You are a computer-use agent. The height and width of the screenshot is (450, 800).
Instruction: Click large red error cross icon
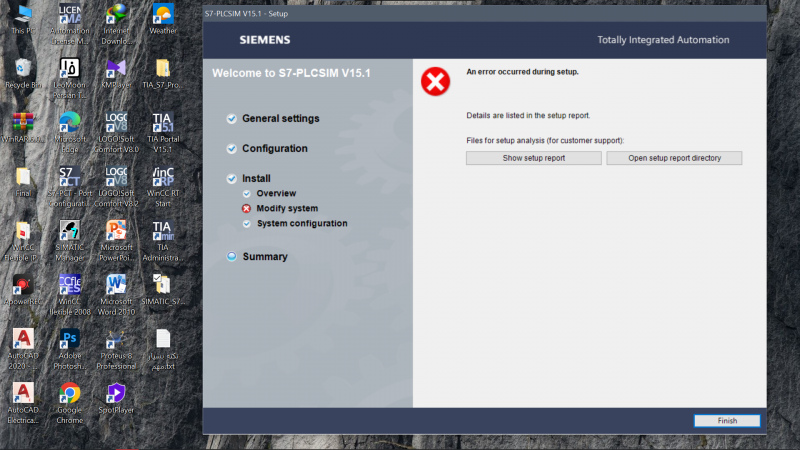435,82
